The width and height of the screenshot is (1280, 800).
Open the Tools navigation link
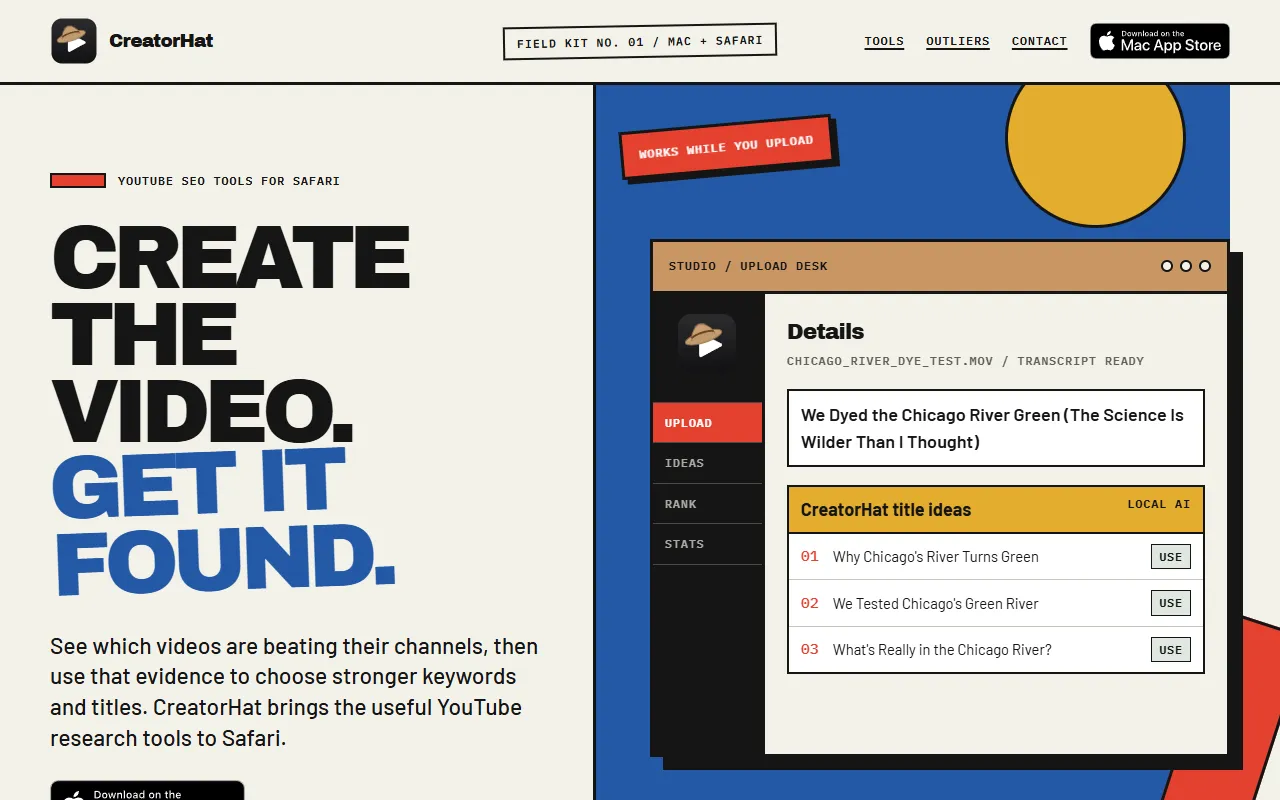click(x=884, y=41)
